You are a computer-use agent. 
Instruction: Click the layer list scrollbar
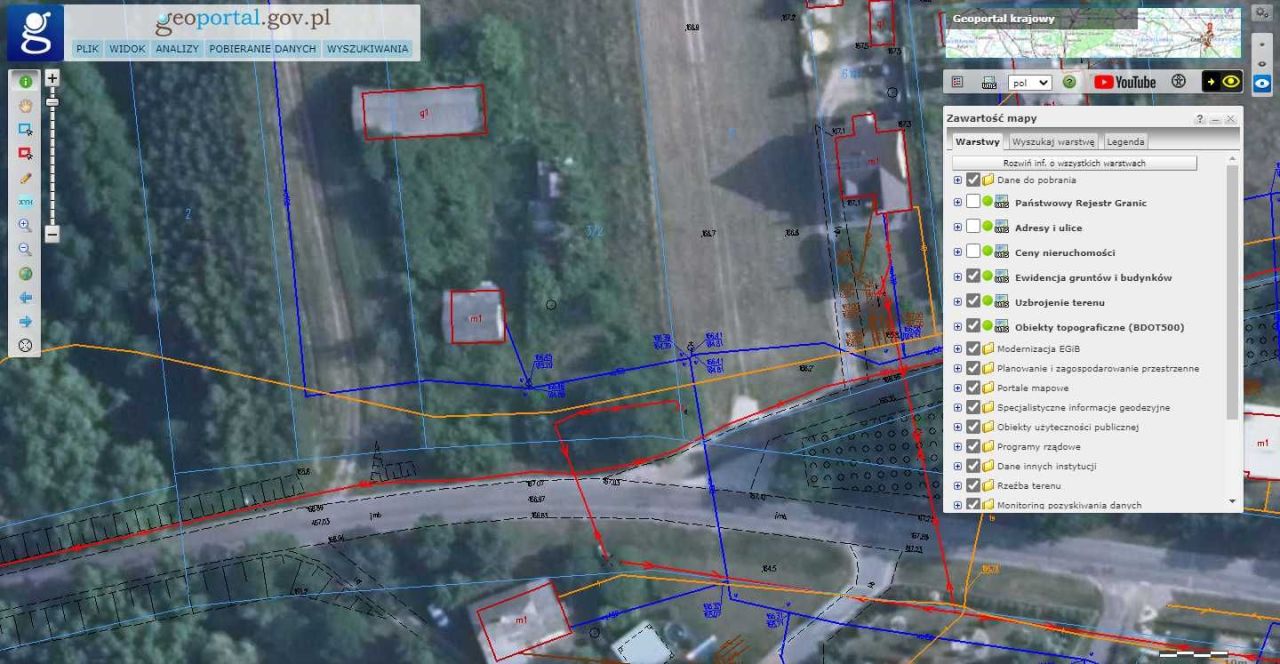(1232, 290)
